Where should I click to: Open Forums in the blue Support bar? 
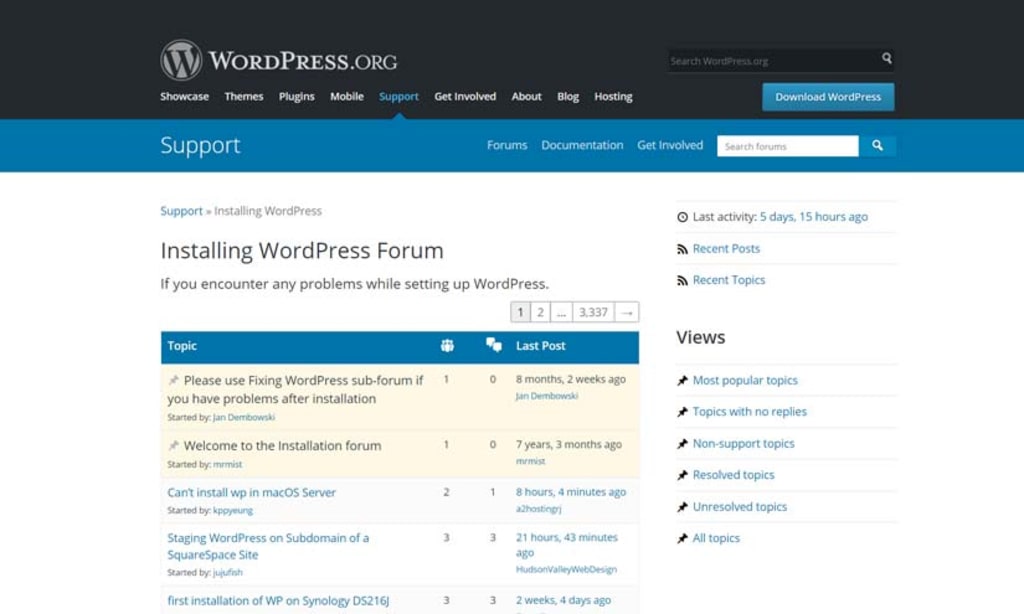click(507, 145)
